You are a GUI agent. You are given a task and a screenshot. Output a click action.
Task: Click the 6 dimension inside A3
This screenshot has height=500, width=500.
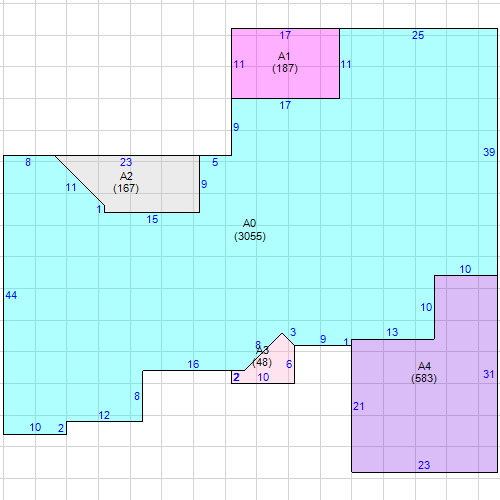tap(289, 364)
